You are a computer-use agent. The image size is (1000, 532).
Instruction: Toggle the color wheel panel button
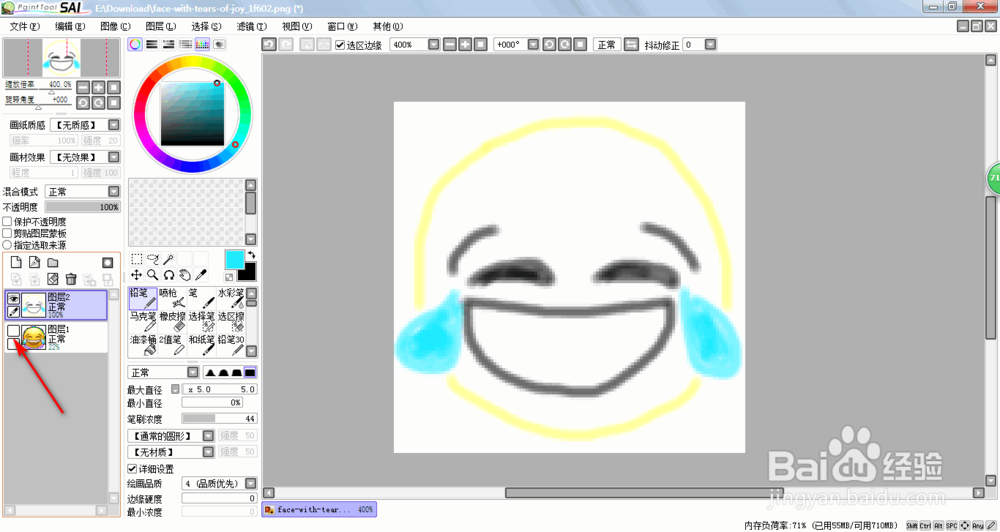coord(135,44)
